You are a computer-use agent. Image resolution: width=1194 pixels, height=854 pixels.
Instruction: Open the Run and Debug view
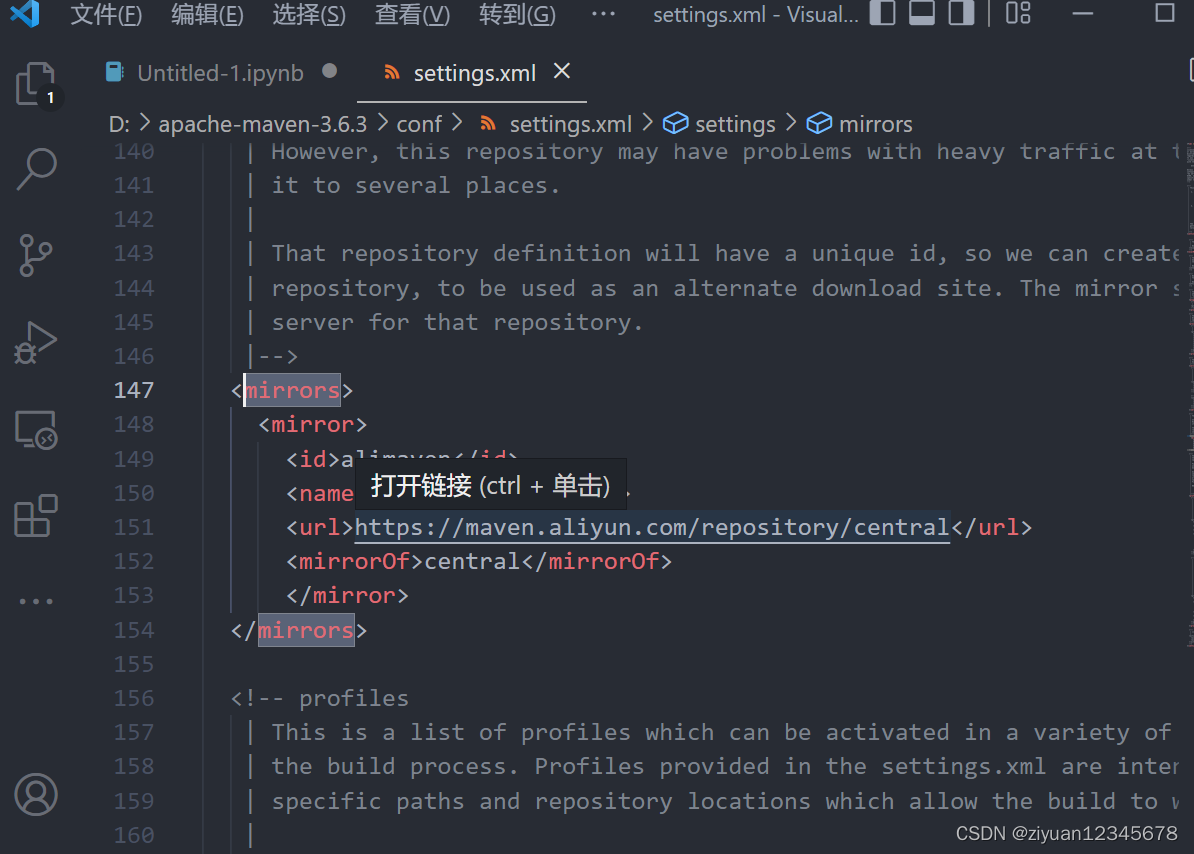(x=36, y=343)
